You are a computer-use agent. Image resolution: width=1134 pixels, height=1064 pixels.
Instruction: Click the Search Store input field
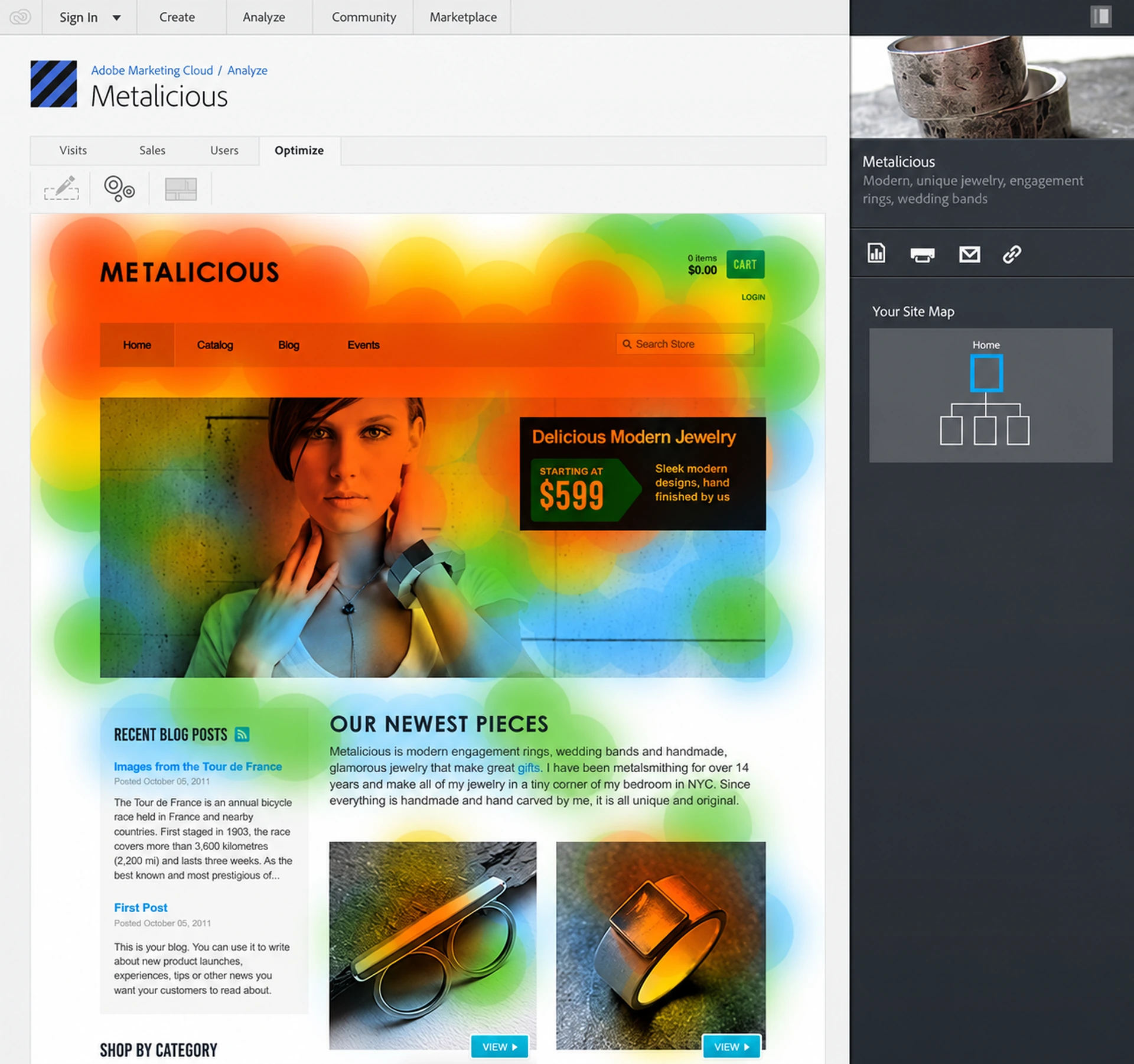(685, 344)
